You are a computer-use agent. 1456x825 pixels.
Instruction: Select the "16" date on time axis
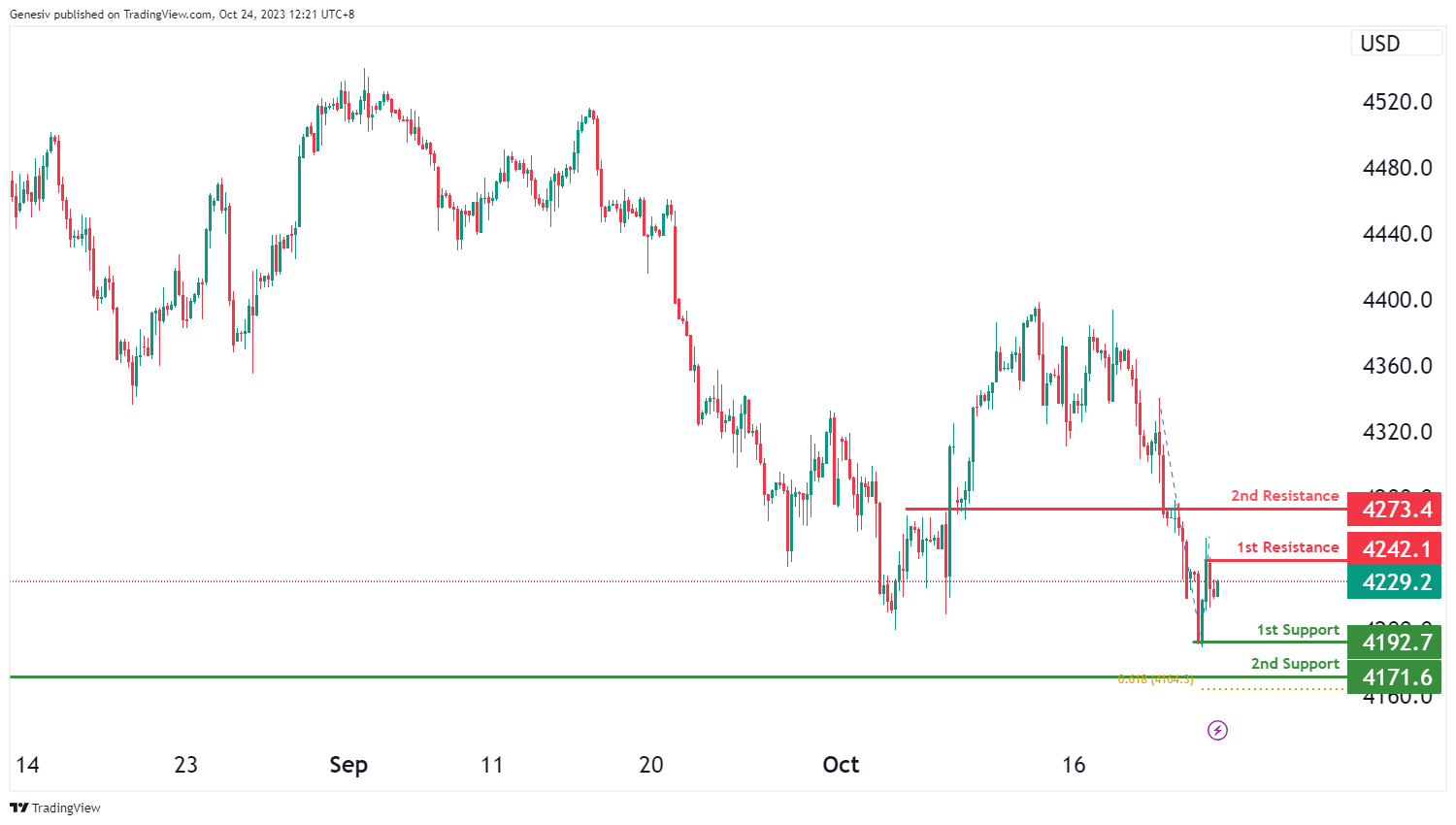pyautogui.click(x=1073, y=765)
